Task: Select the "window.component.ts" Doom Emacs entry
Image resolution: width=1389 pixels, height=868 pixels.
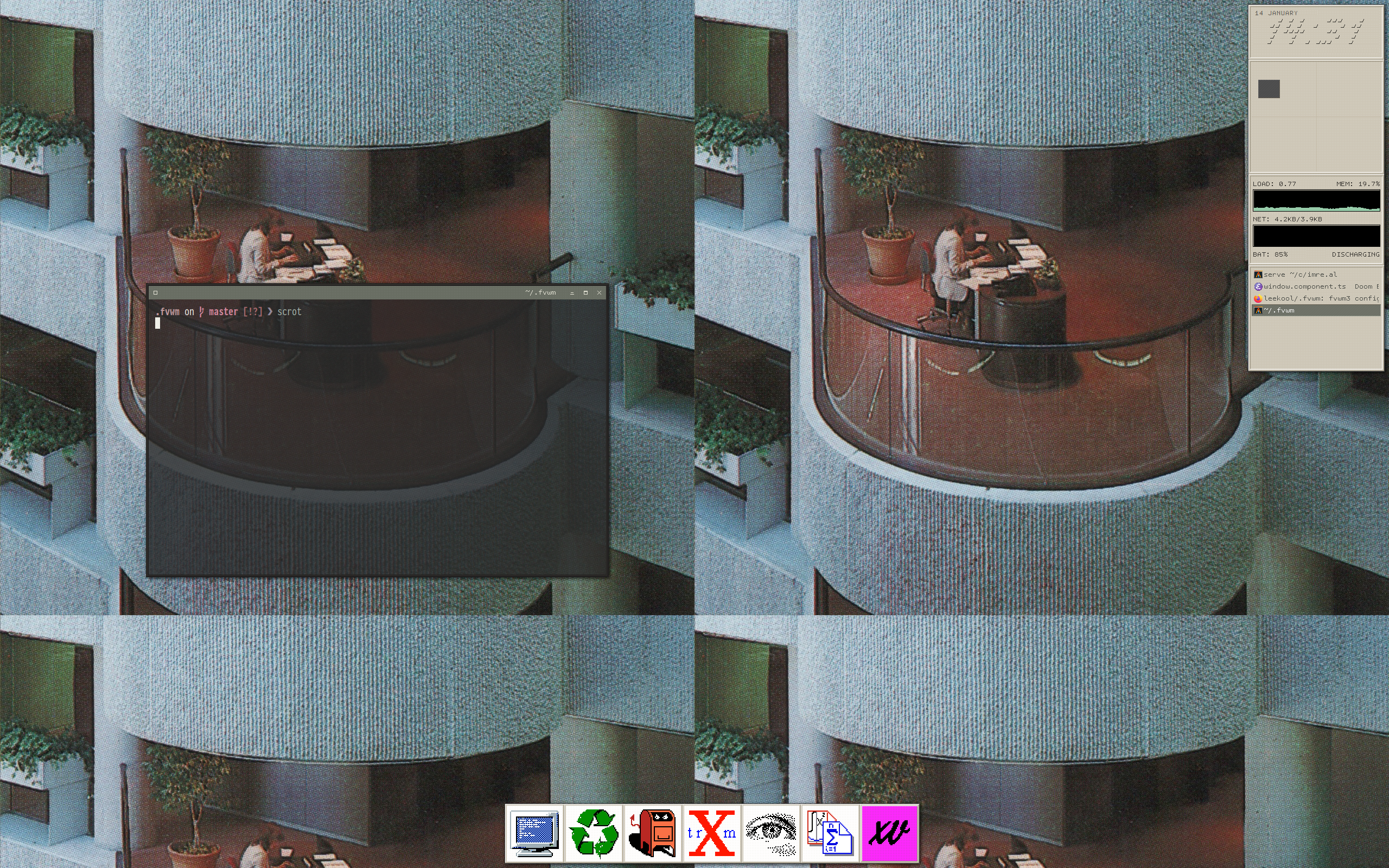Action: pos(1304,286)
